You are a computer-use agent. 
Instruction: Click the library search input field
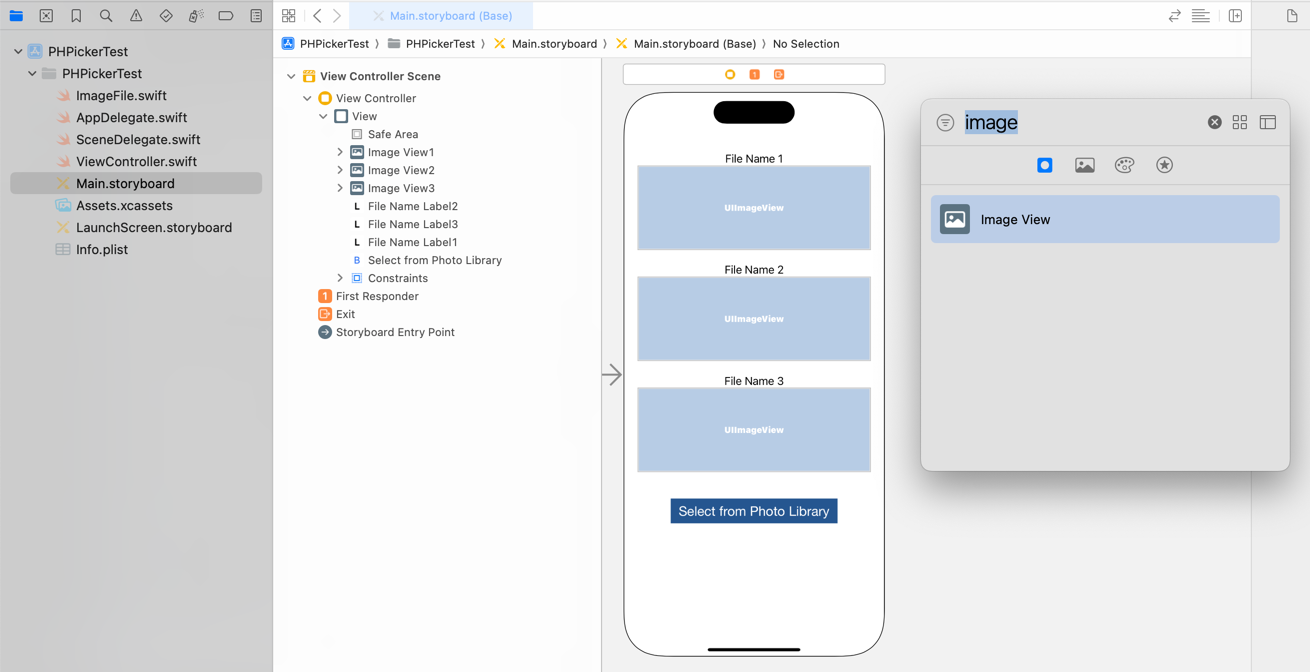tap(1080, 122)
